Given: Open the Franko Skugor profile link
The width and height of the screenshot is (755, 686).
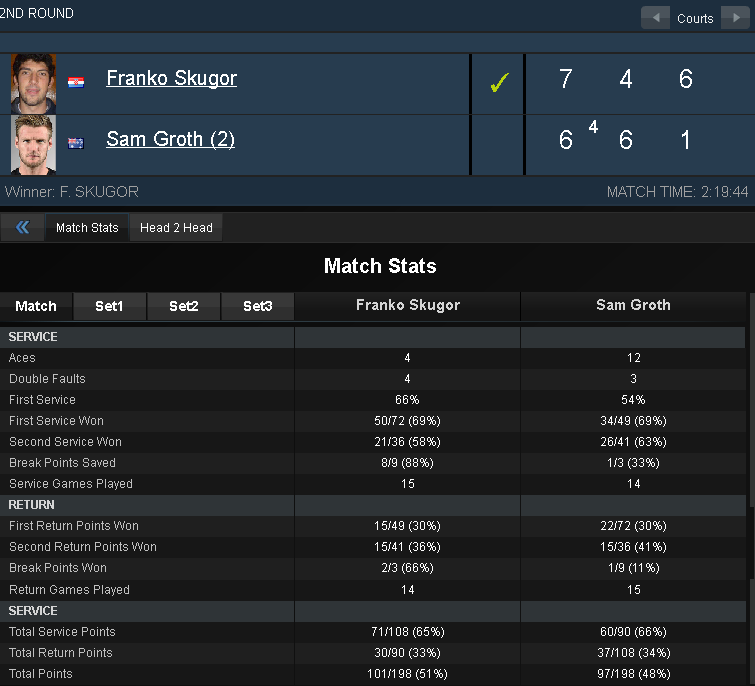Looking at the screenshot, I should pos(171,78).
